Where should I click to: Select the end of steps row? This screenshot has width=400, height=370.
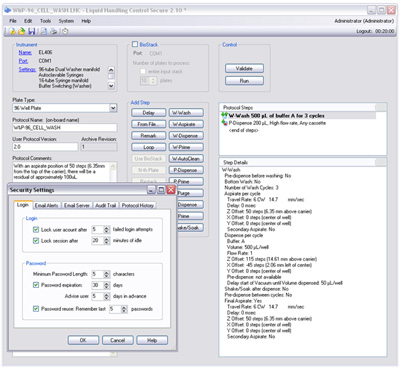[243, 130]
